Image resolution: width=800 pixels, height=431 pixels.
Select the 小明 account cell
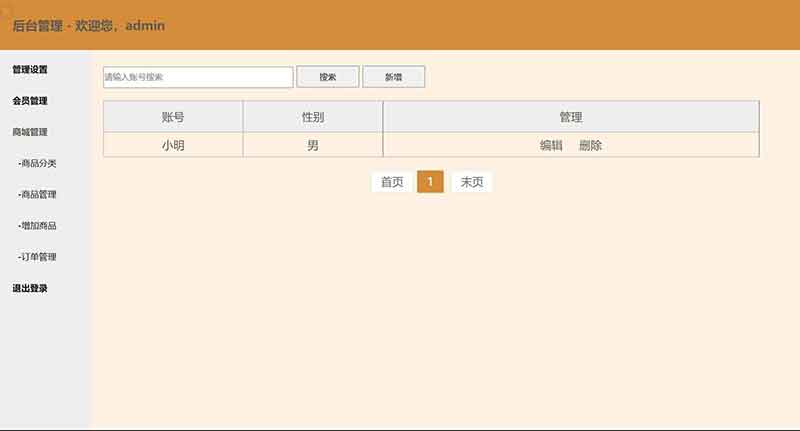click(173, 145)
